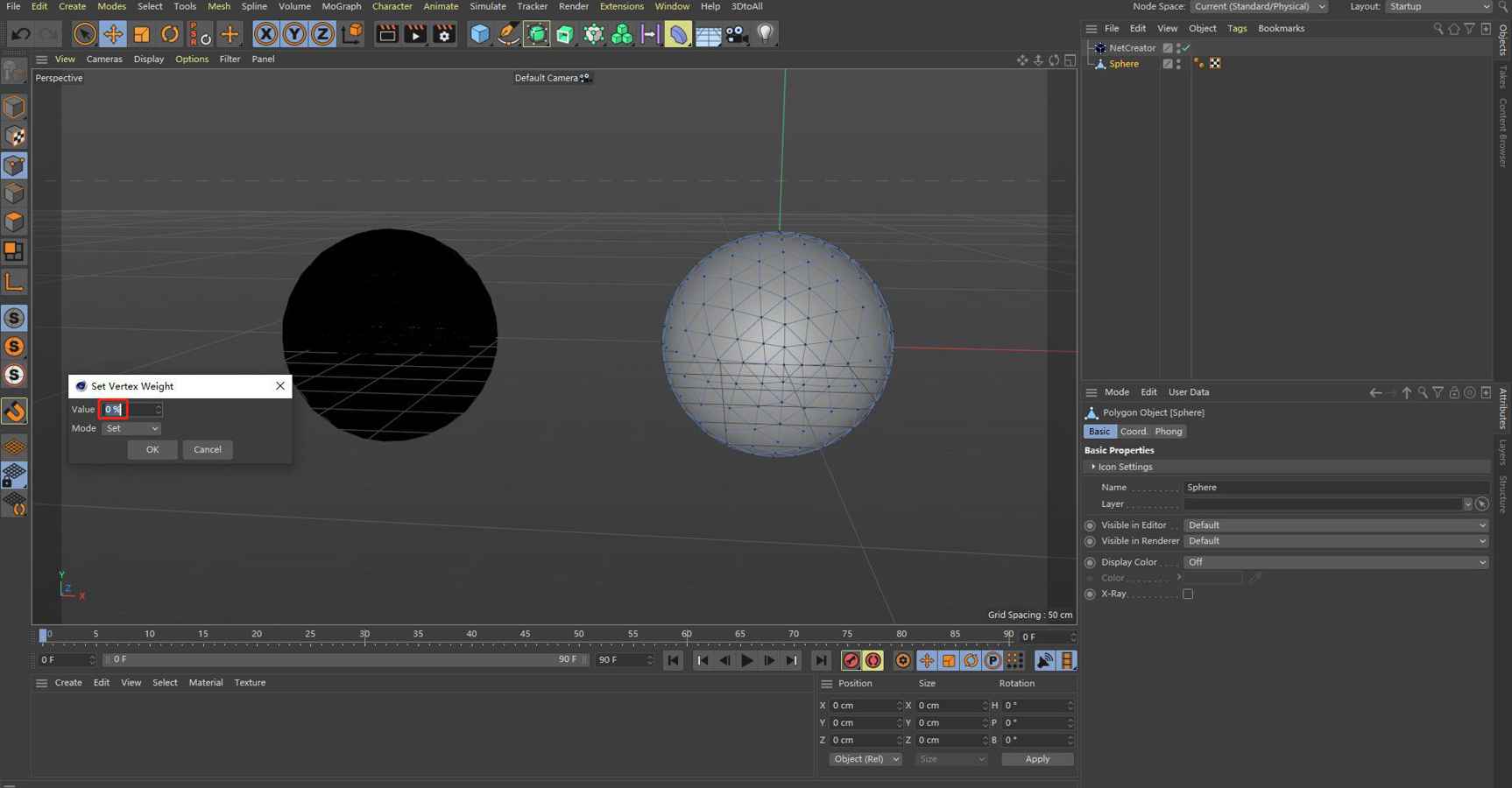Open Object (Rel) coordinate dropdown
The image size is (1512, 788).
[866, 759]
